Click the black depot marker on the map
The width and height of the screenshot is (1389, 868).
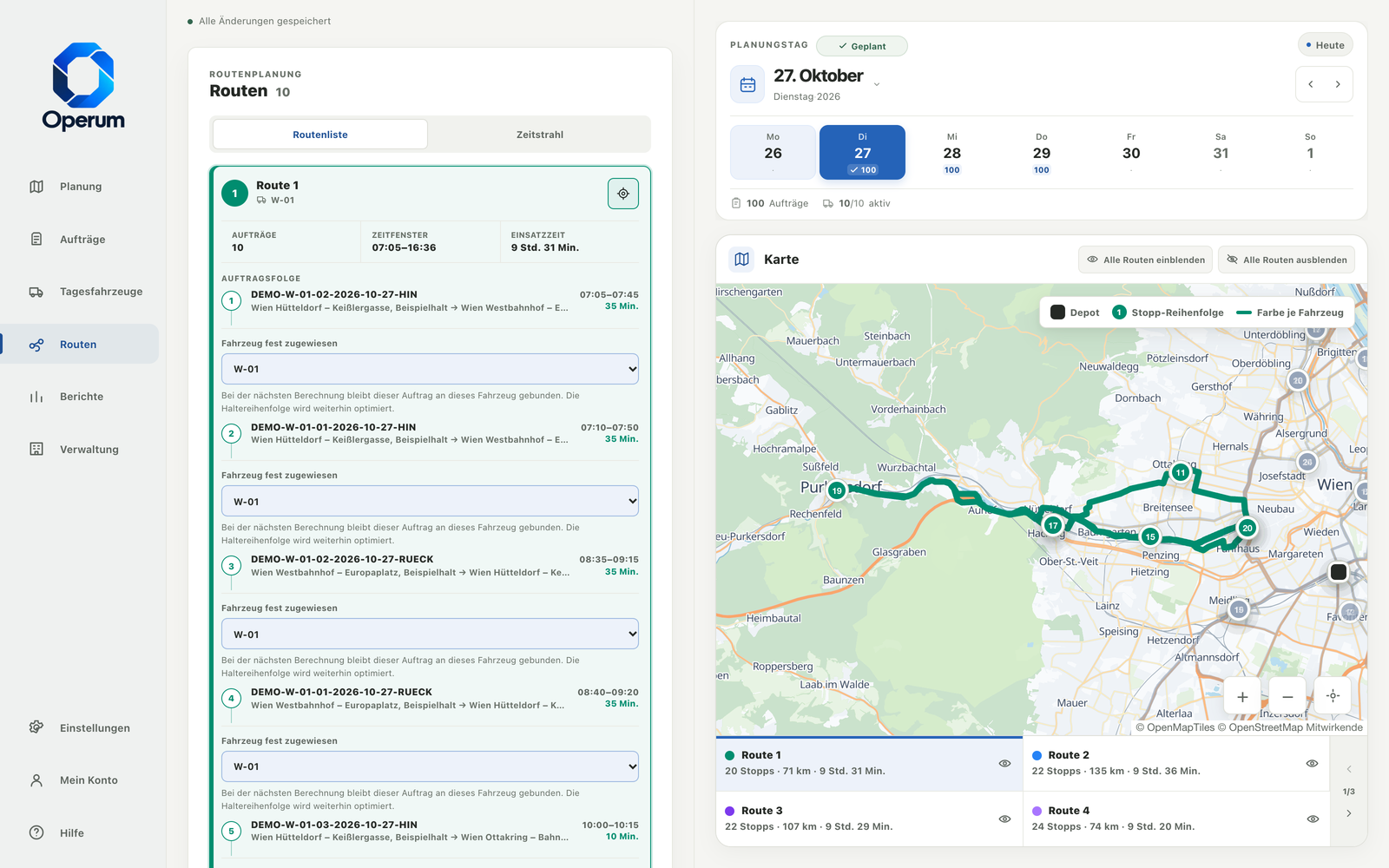[1339, 572]
